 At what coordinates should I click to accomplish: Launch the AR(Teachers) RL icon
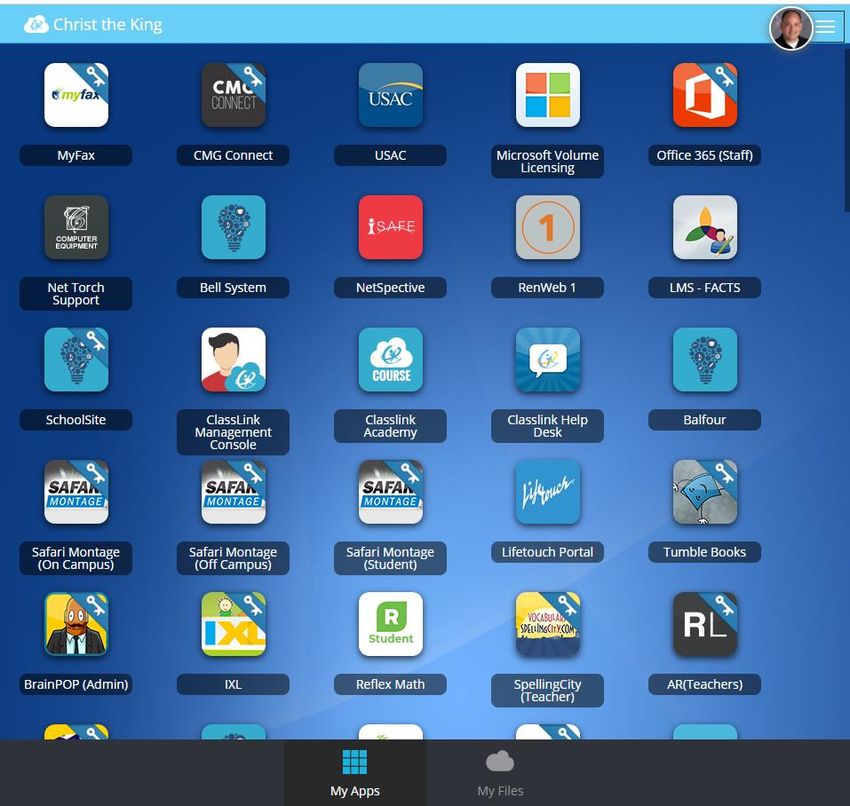click(705, 624)
